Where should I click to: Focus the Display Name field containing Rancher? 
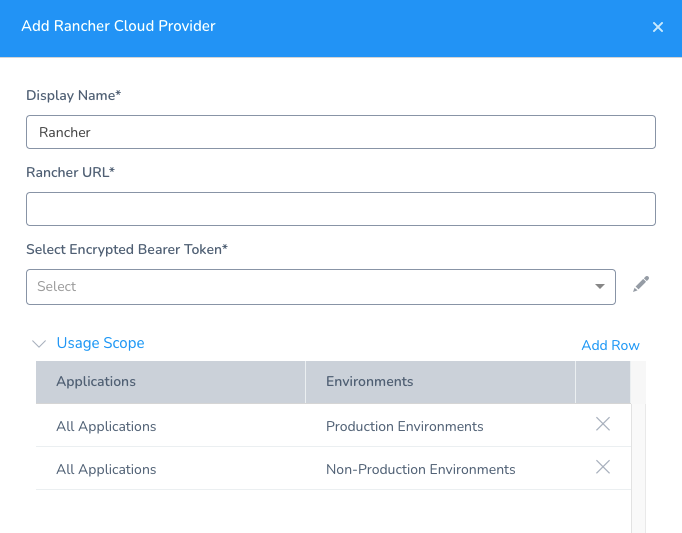(341, 132)
